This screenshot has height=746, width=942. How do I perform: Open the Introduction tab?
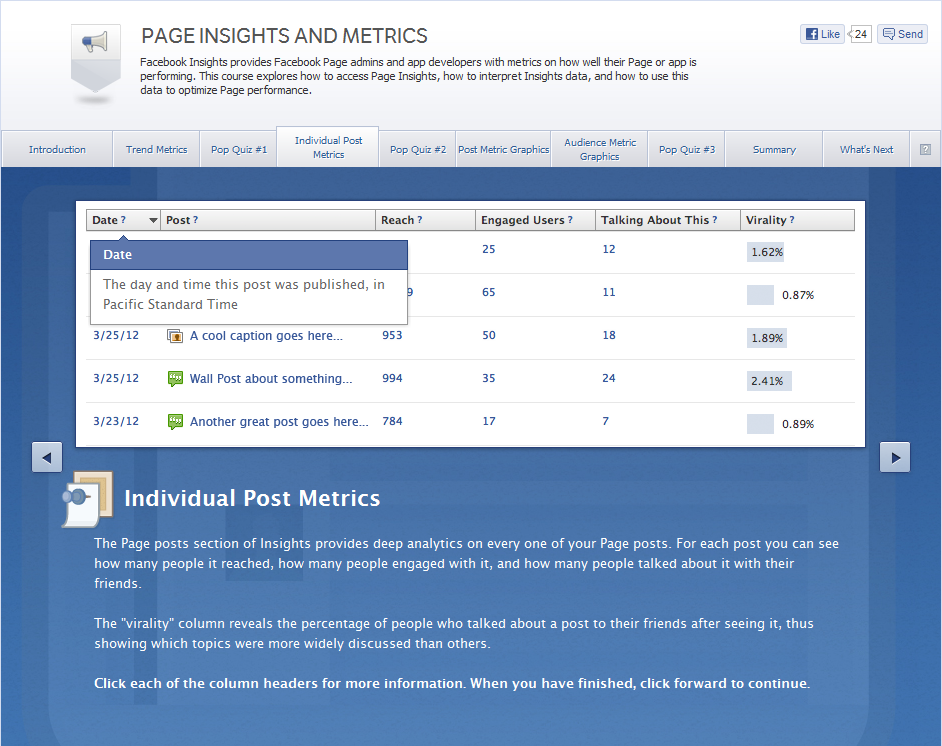pos(57,150)
